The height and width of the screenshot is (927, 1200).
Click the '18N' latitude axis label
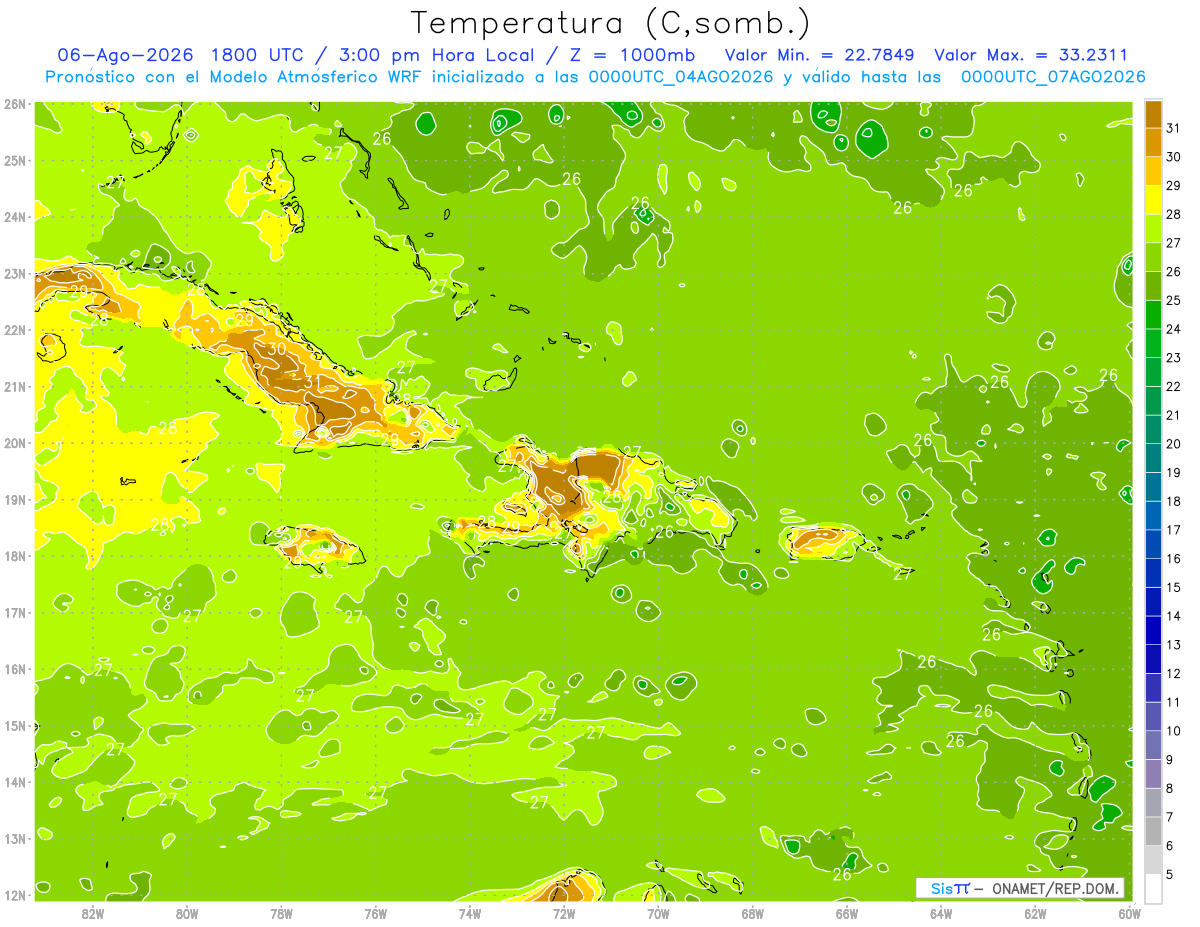14,556
